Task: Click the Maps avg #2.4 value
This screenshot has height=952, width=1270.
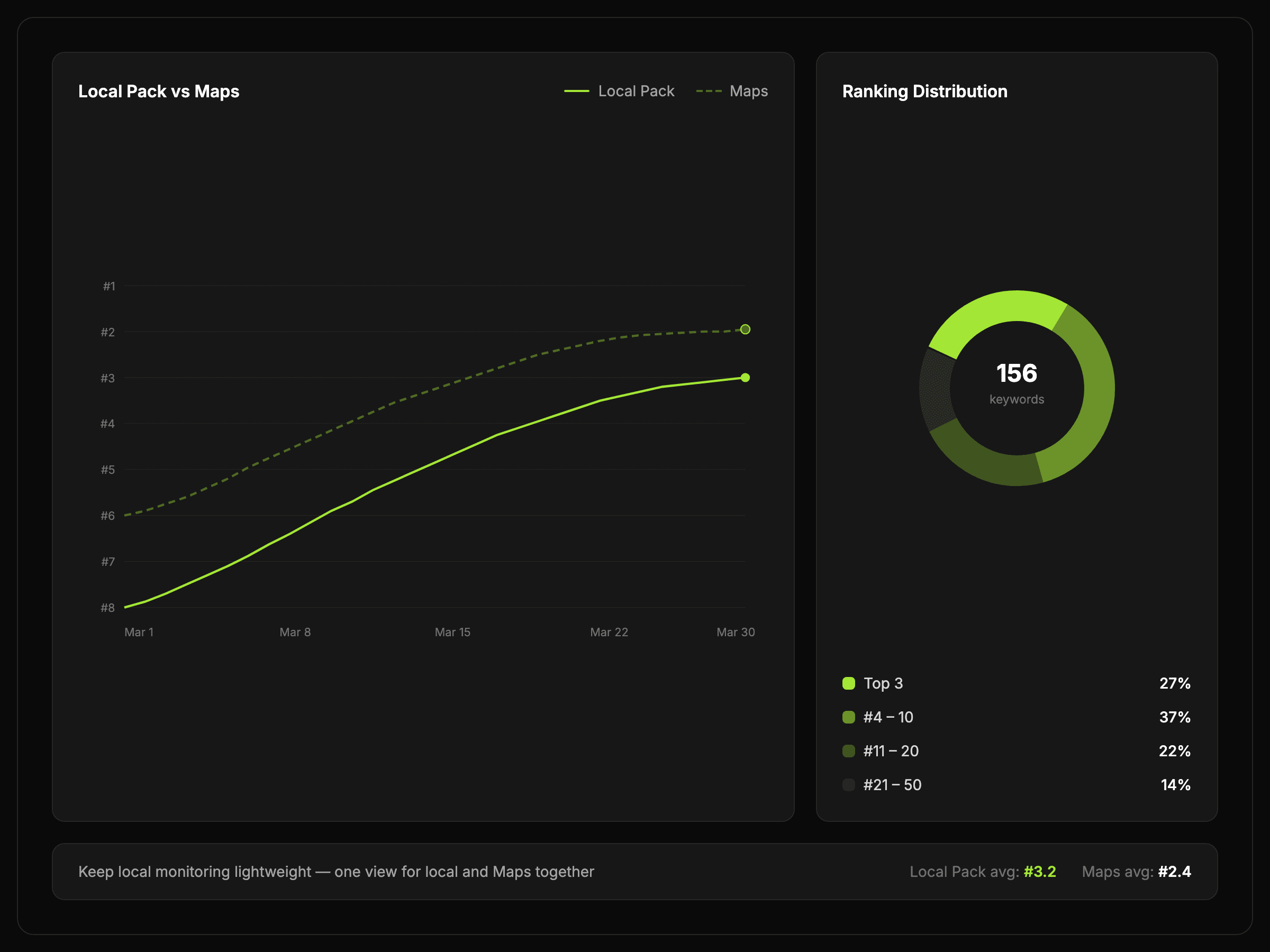Action: tap(1174, 872)
